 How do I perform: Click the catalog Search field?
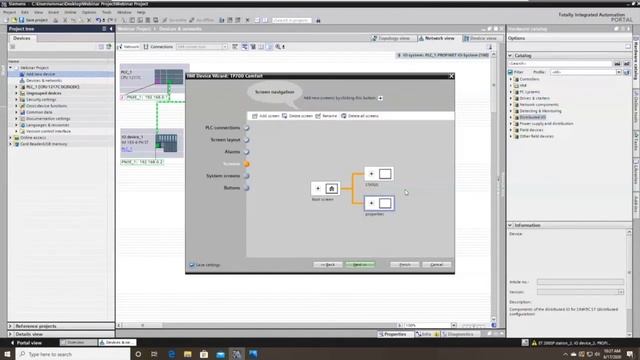(x=560, y=64)
